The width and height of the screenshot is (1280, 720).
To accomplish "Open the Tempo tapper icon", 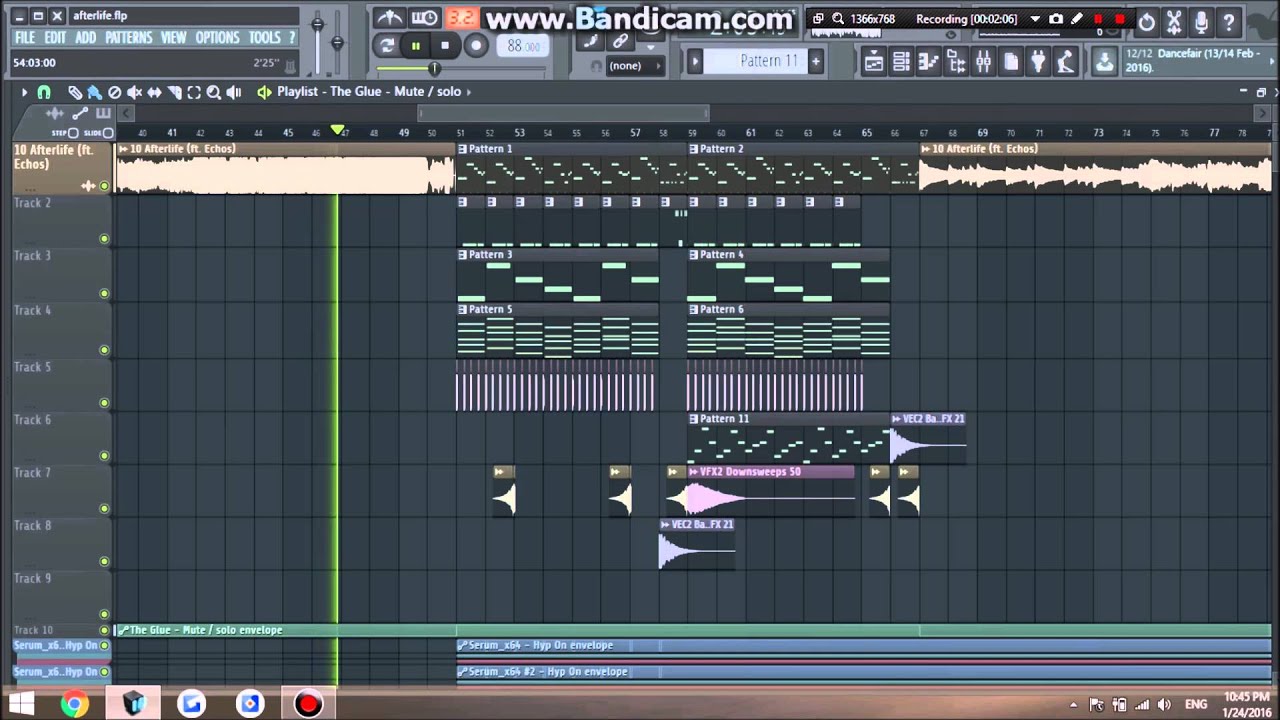I will [x=1066, y=62].
